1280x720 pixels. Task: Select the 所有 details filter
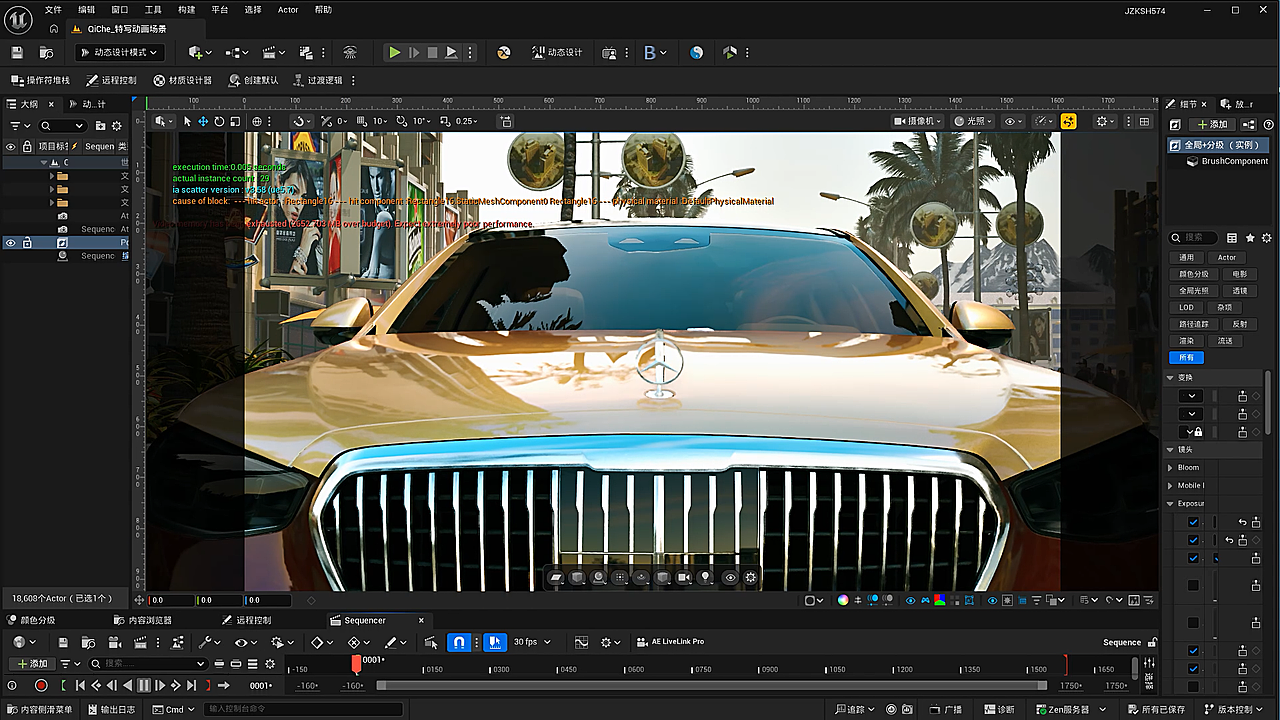pos(1186,358)
